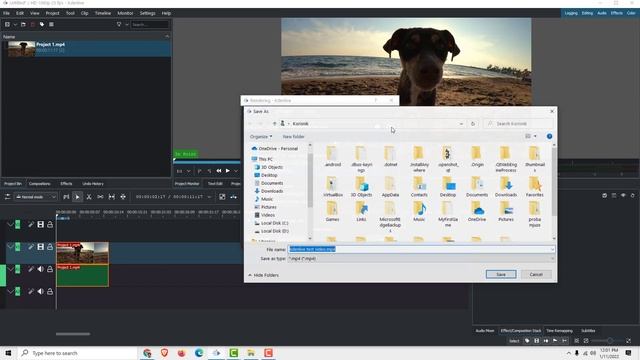Click the flag marker icon in bottom status toolbar
This screenshot has width=640, height=360.
coord(555,340)
